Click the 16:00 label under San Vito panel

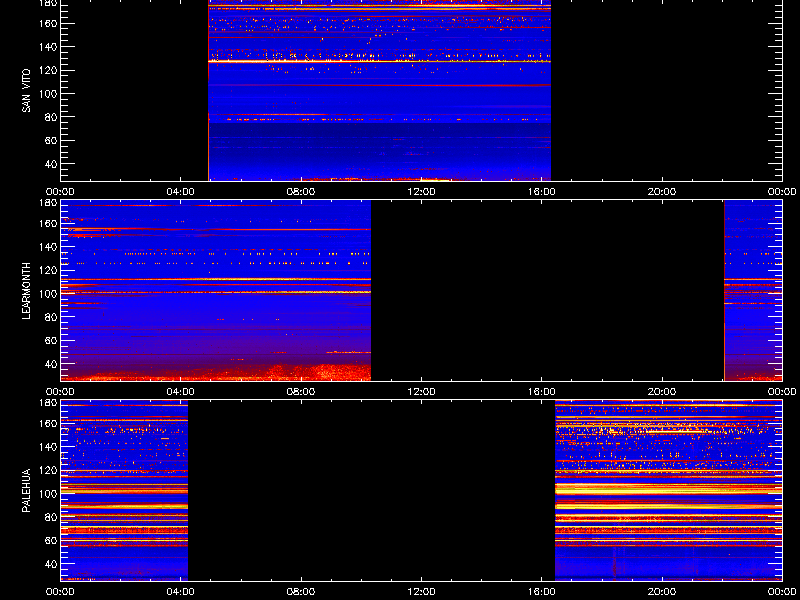pyautogui.click(x=541, y=192)
